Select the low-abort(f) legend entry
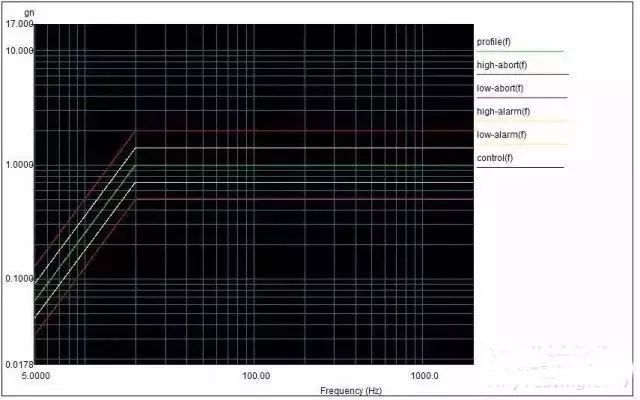Image resolution: width=640 pixels, height=400 pixels. (500, 88)
